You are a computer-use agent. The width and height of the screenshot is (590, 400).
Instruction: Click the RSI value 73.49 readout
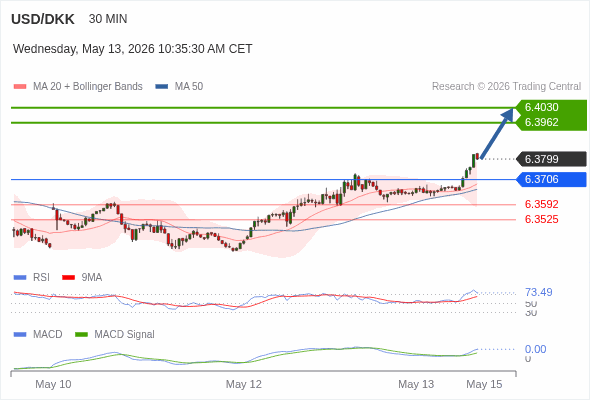538,292
